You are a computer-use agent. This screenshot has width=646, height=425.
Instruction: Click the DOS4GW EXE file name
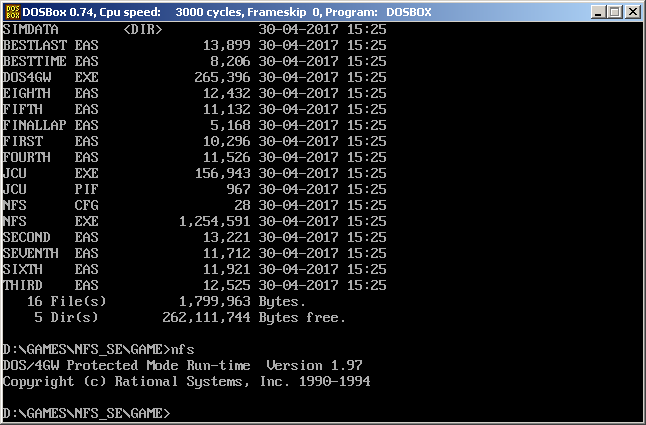[51, 77]
